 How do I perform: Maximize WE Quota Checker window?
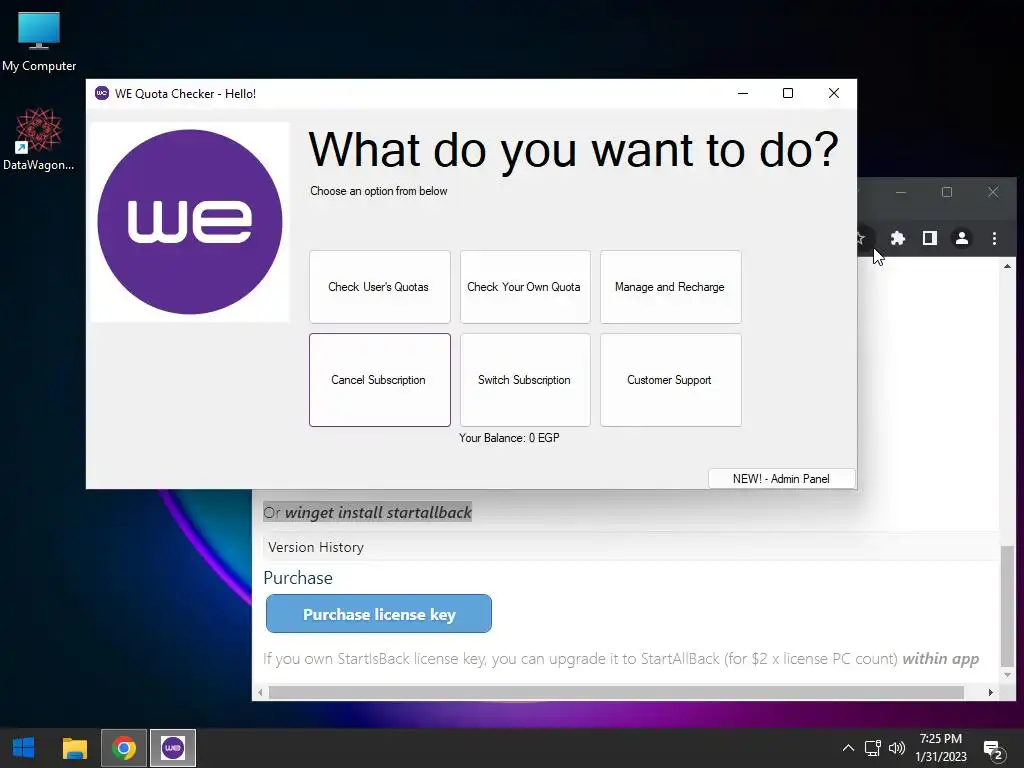(x=788, y=93)
